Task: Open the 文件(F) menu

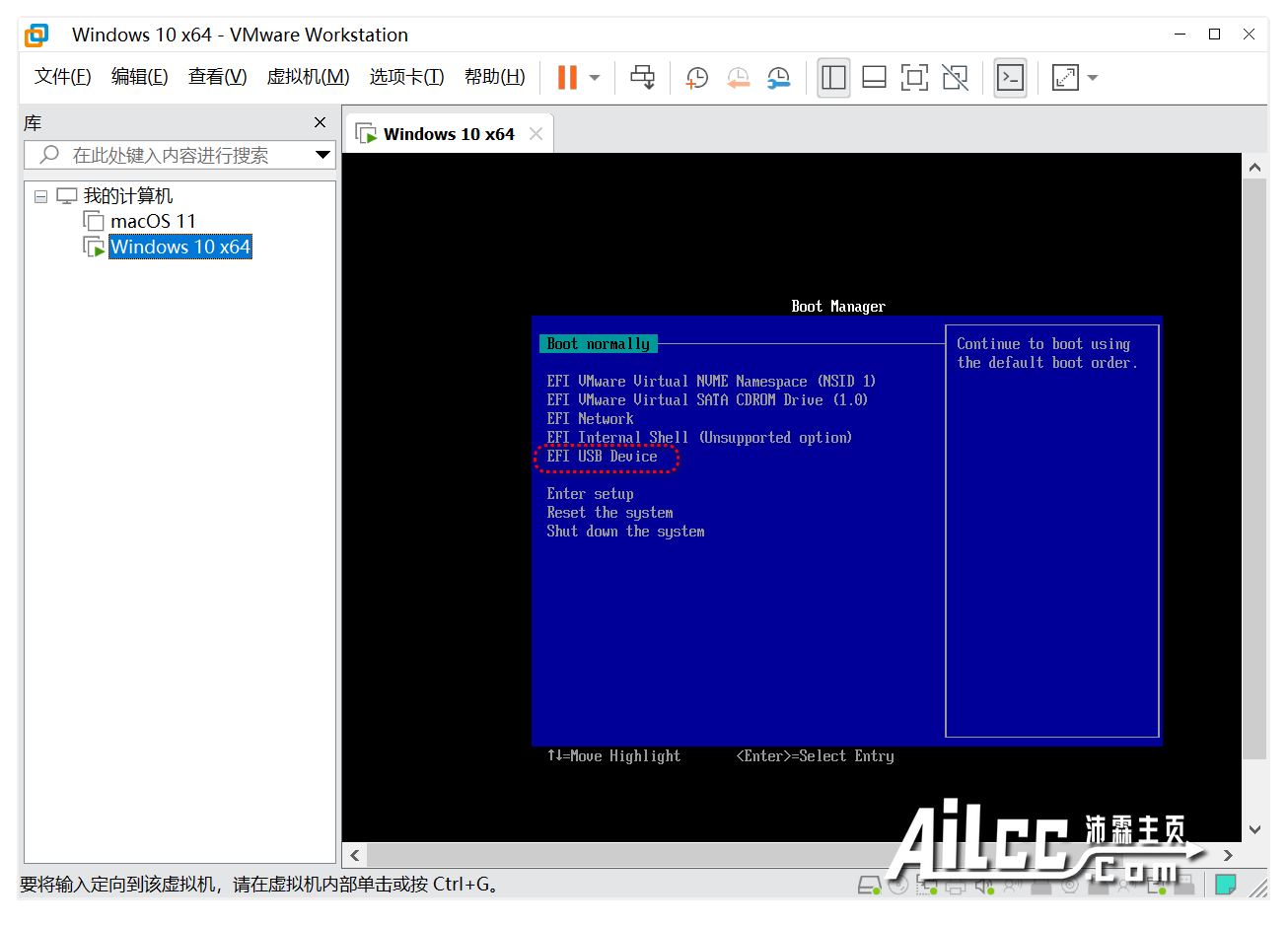Action: click(63, 77)
